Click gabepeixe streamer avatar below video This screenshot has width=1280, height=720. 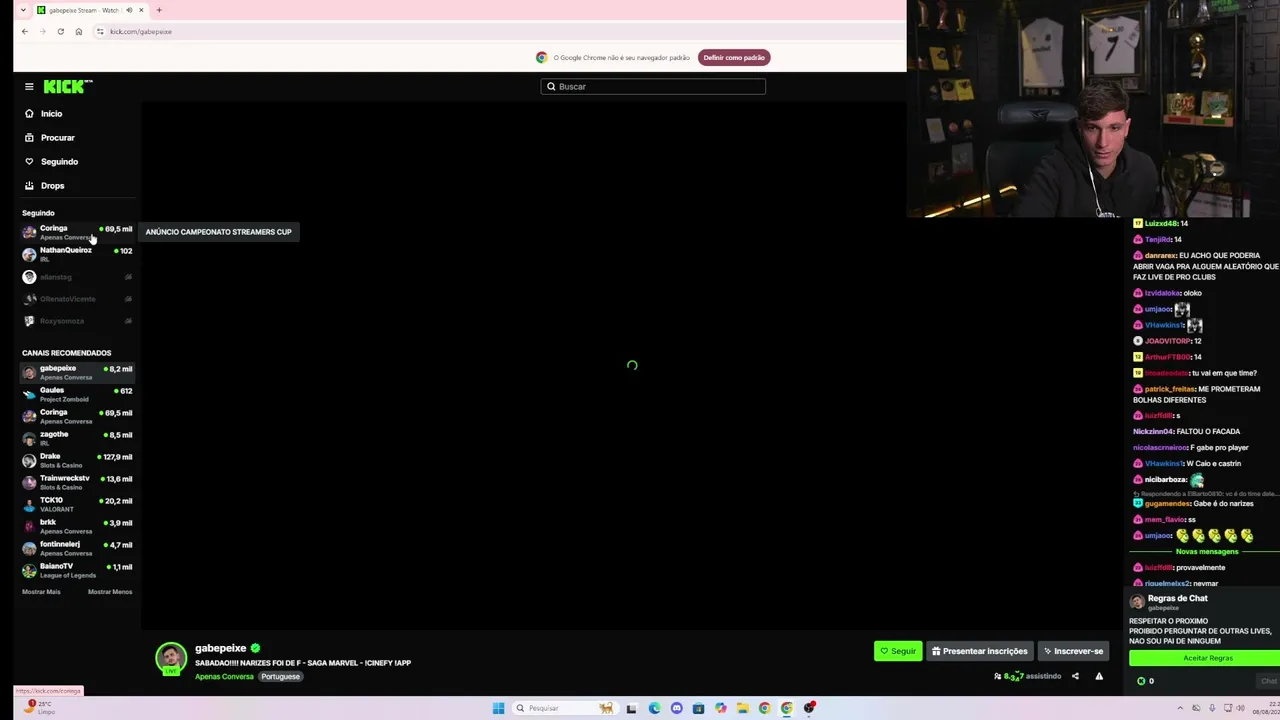[171, 658]
